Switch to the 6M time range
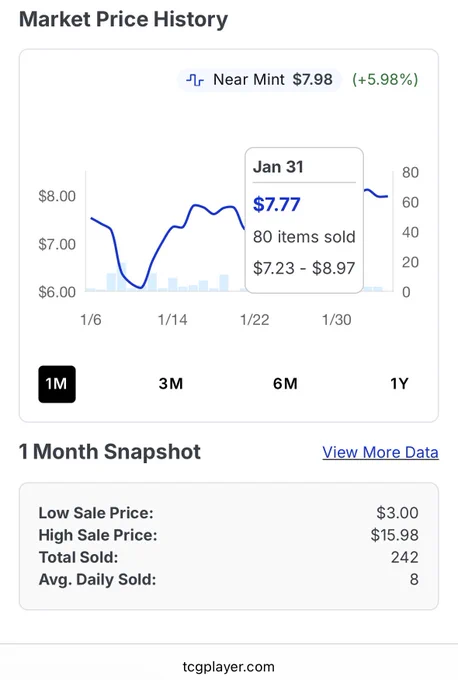This screenshot has height=680, width=458. [285, 384]
